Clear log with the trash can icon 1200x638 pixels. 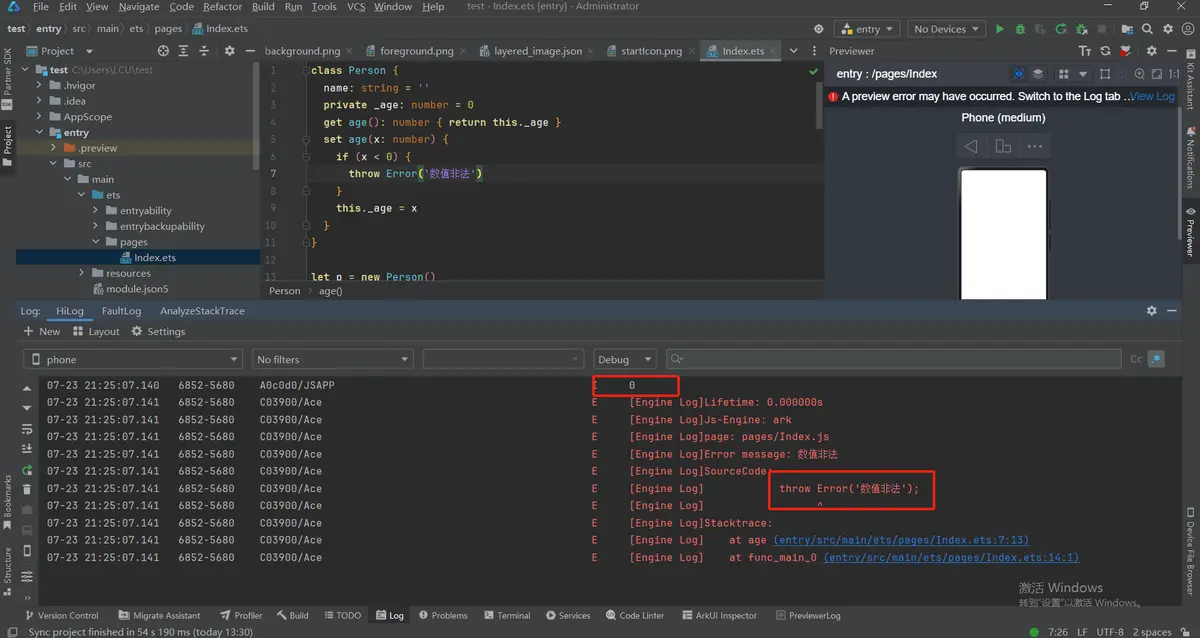pyautogui.click(x=27, y=489)
